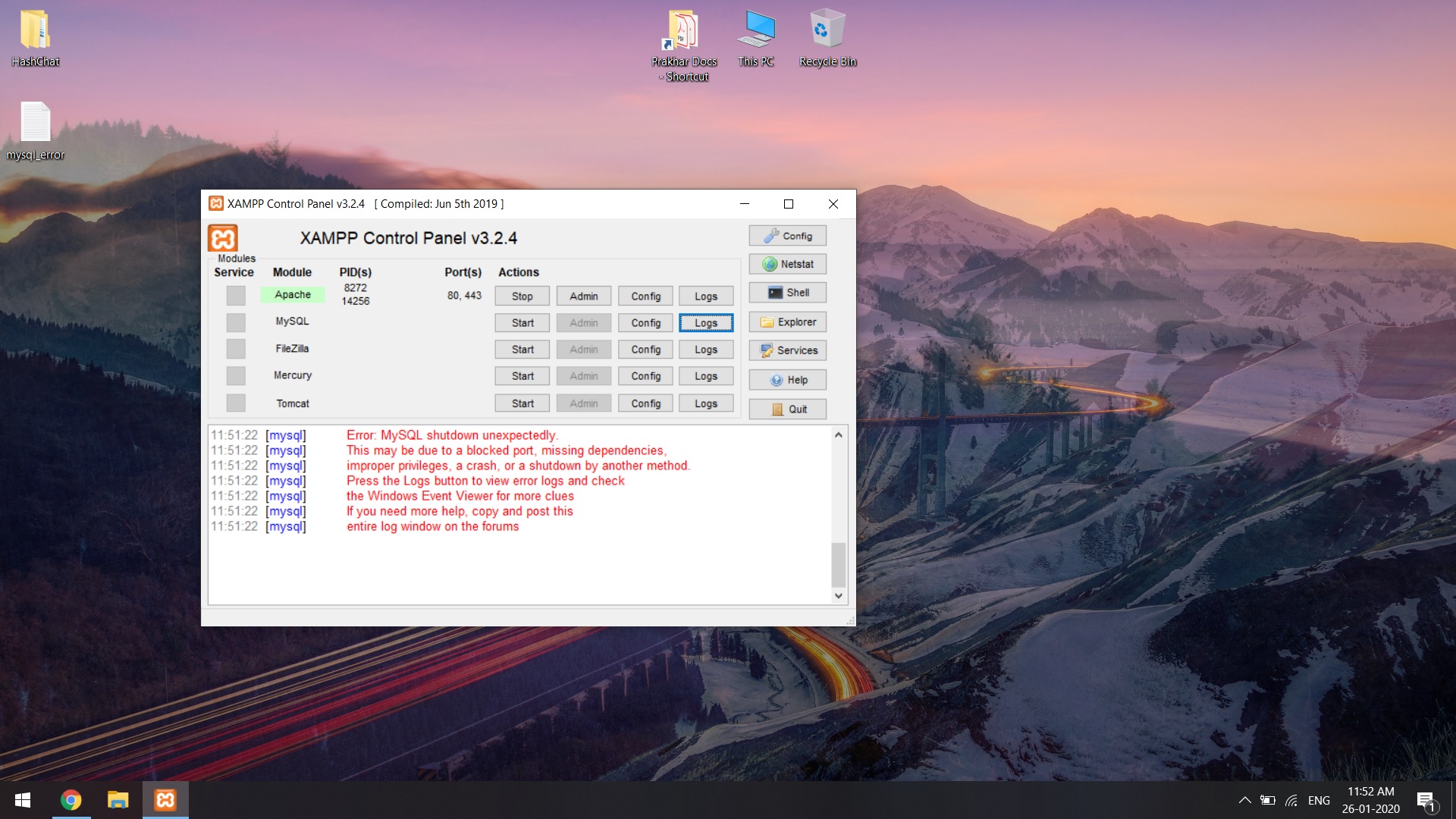
Task: Open the Netstat network viewer
Action: pos(790,264)
